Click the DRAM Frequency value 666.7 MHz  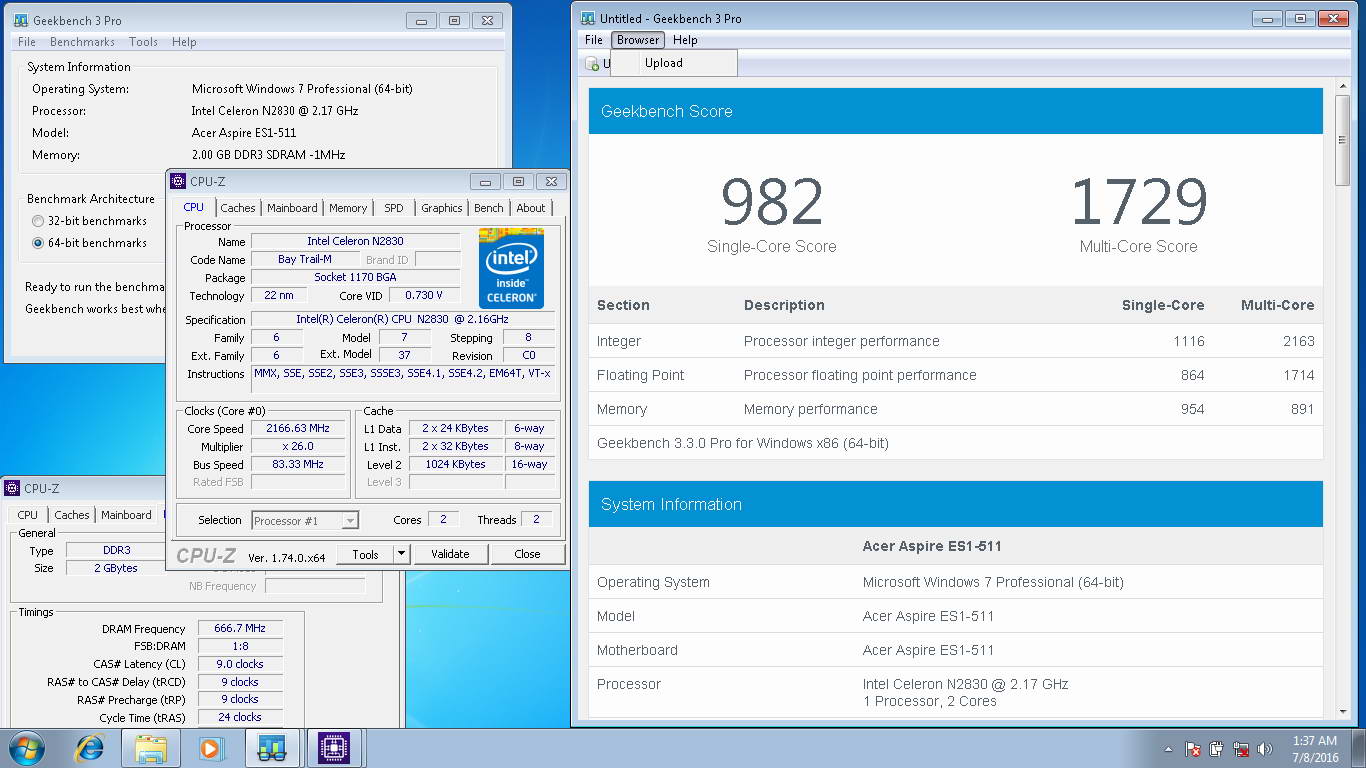coord(240,628)
